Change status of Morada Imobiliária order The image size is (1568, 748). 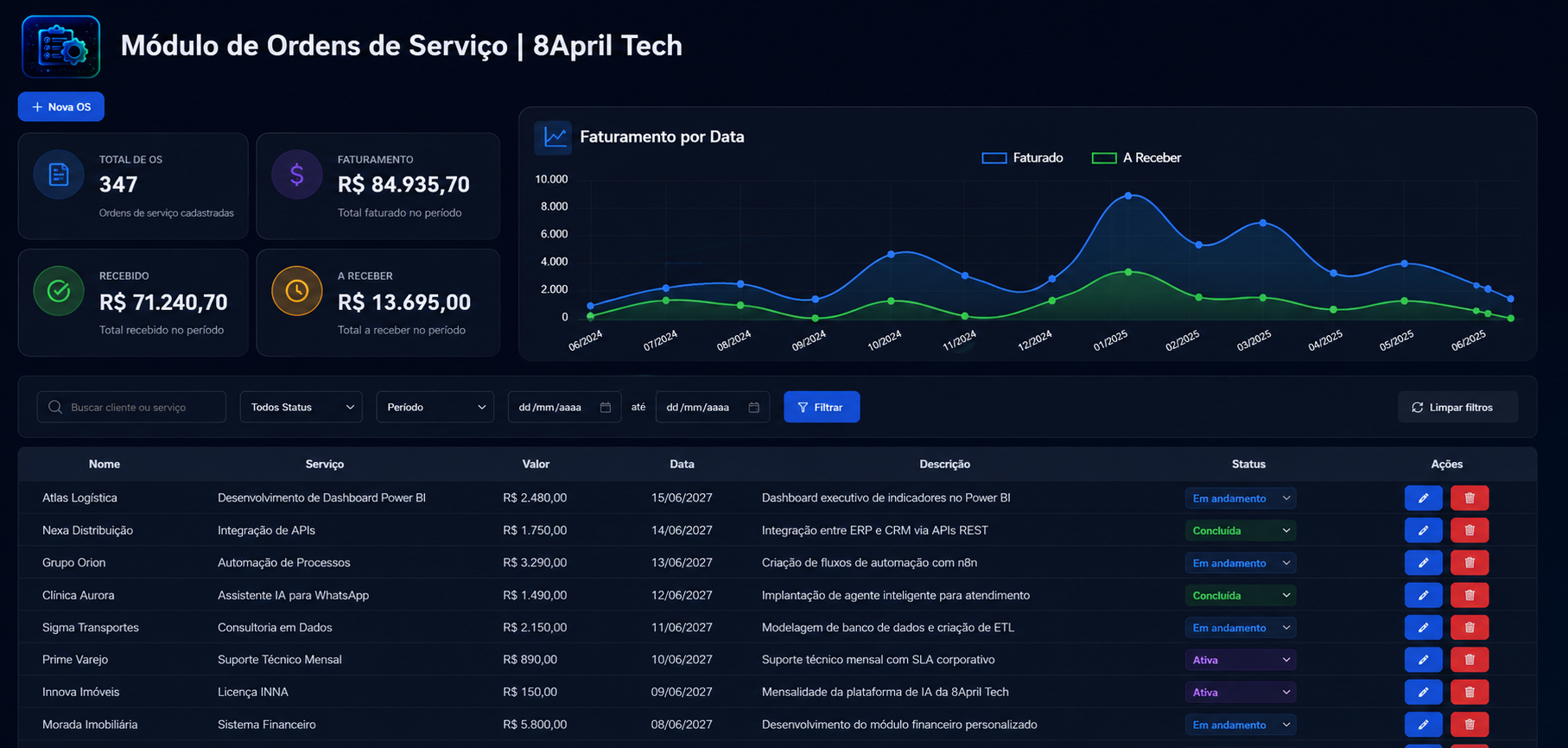1241,725
